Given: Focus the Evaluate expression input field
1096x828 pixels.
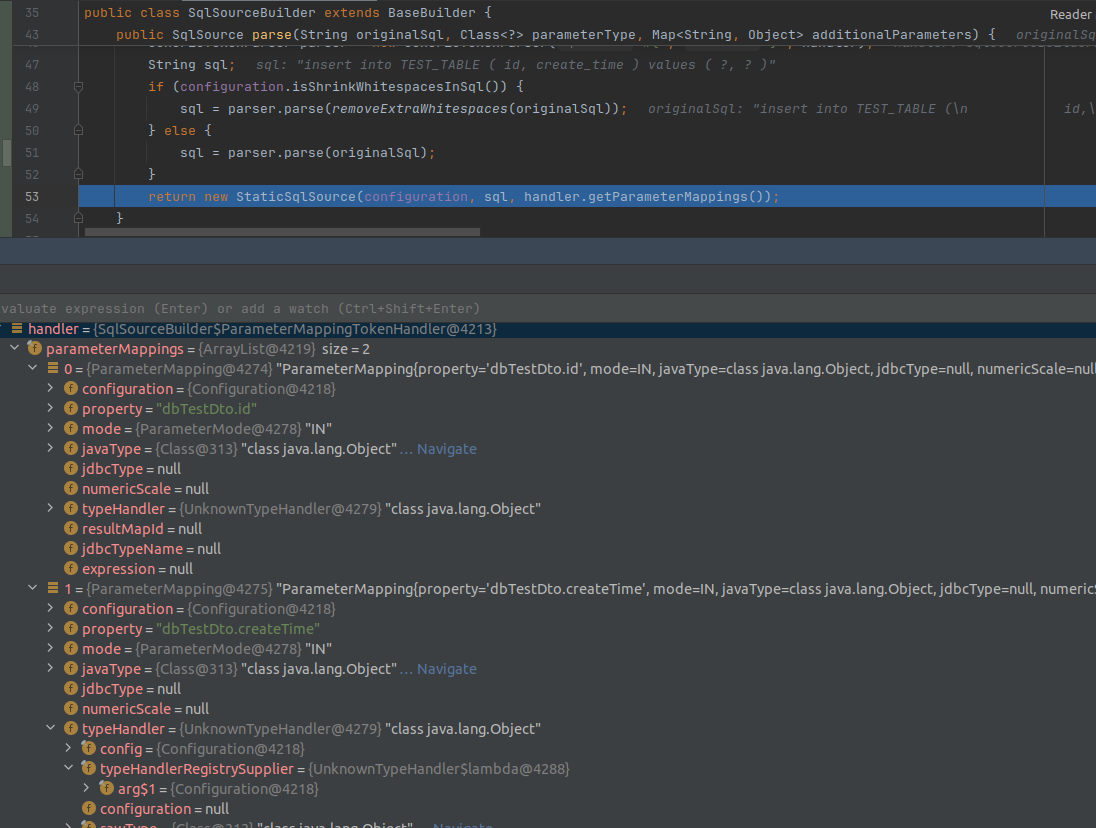Looking at the screenshot, I should 548,308.
